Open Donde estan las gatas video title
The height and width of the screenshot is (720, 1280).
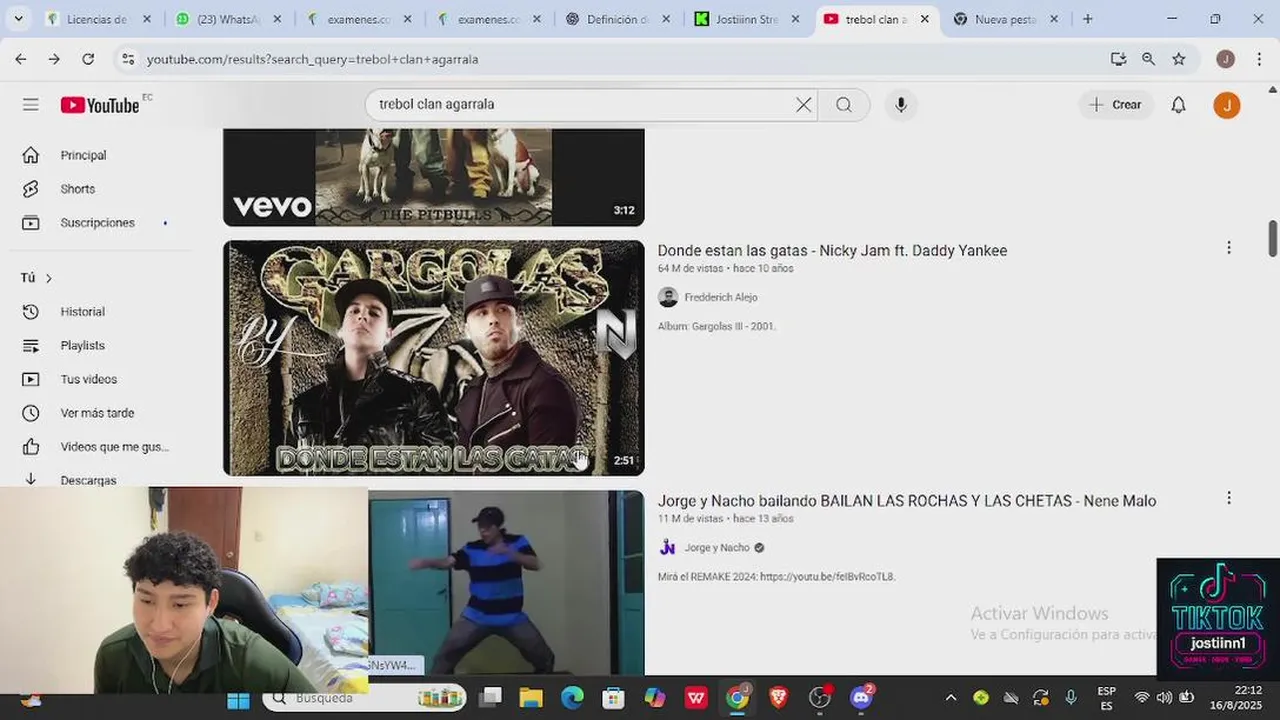coord(832,251)
